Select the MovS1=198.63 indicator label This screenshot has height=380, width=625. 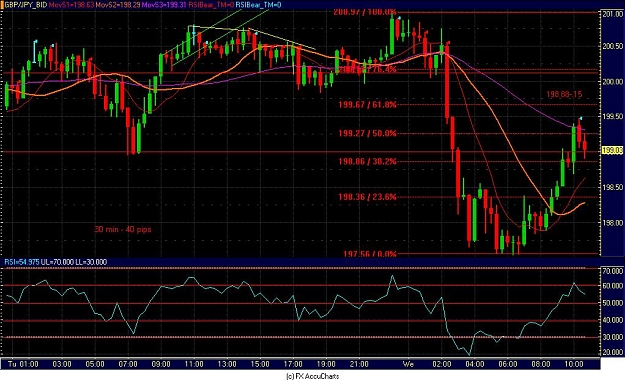click(x=71, y=5)
